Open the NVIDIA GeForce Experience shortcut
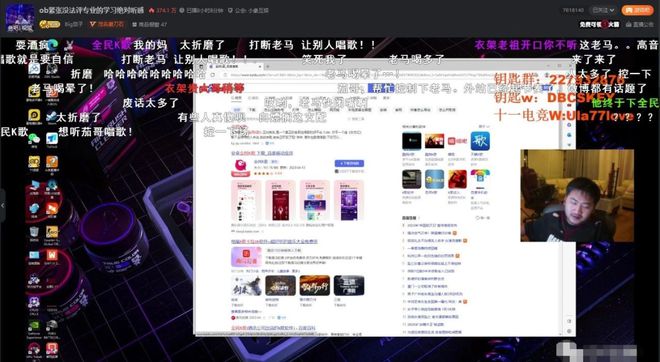This screenshot has height=362, width=660. pos(34,325)
